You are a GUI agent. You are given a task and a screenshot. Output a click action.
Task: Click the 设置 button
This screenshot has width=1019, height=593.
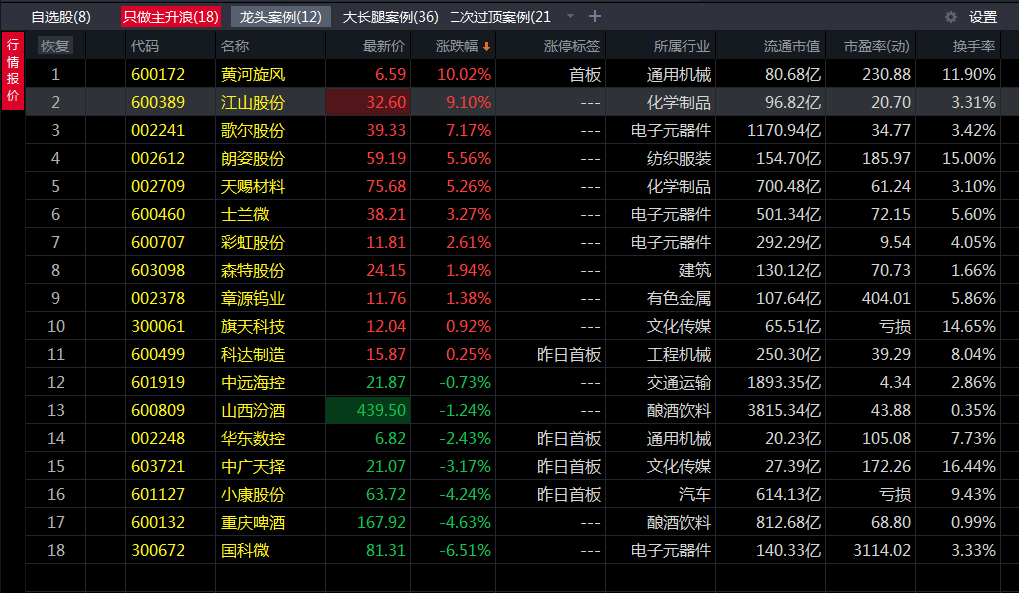click(983, 17)
